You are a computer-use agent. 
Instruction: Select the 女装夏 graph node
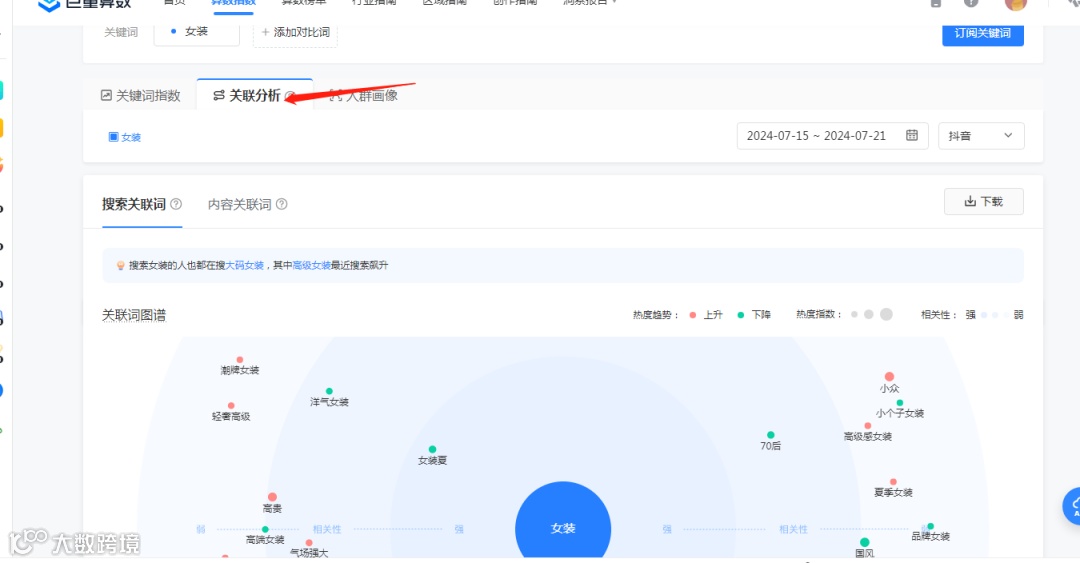(433, 449)
